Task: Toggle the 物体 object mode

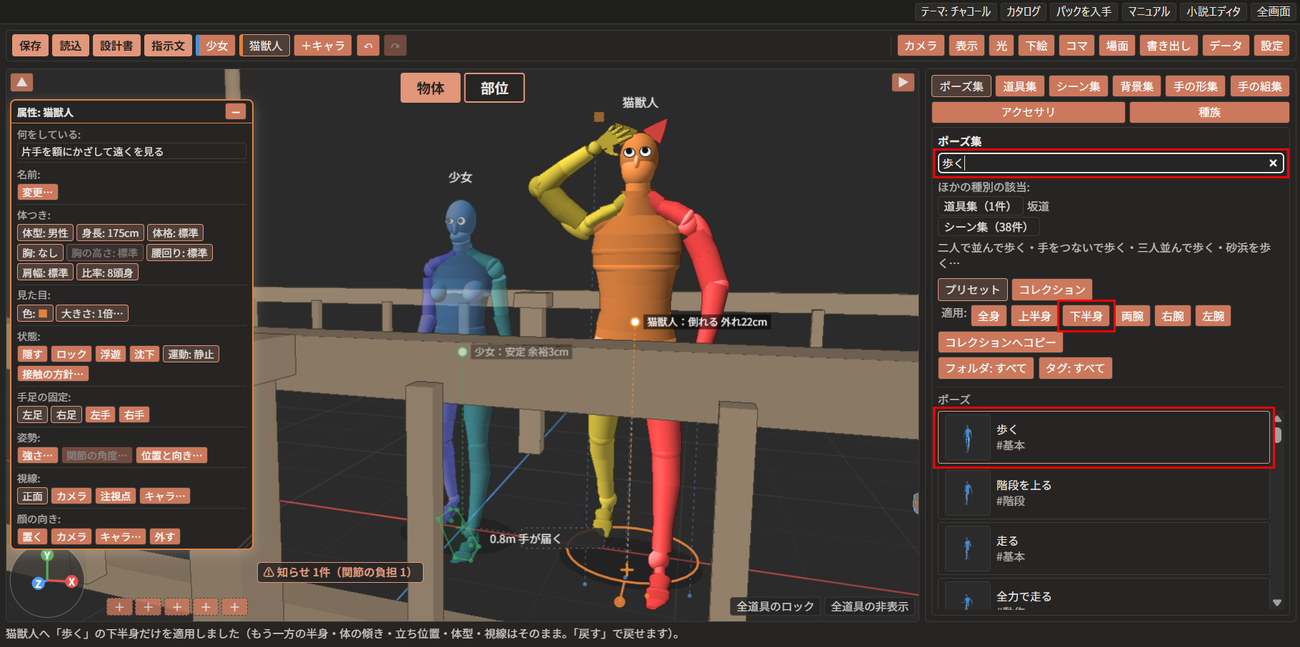Action: pyautogui.click(x=430, y=88)
